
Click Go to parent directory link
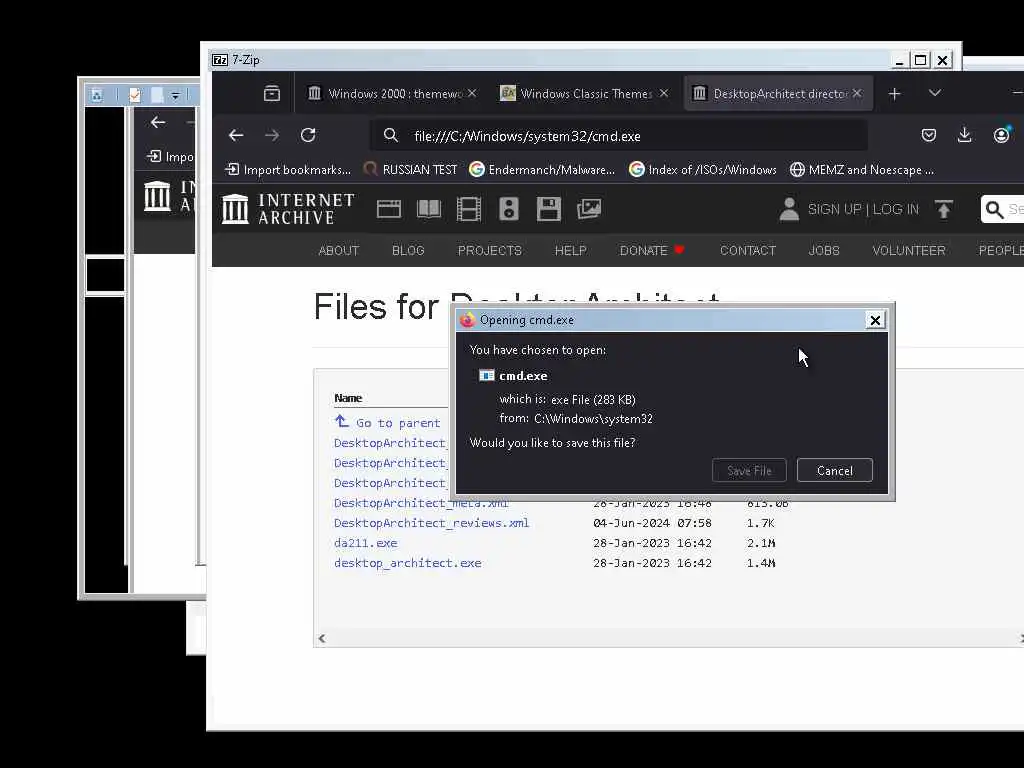click(389, 423)
